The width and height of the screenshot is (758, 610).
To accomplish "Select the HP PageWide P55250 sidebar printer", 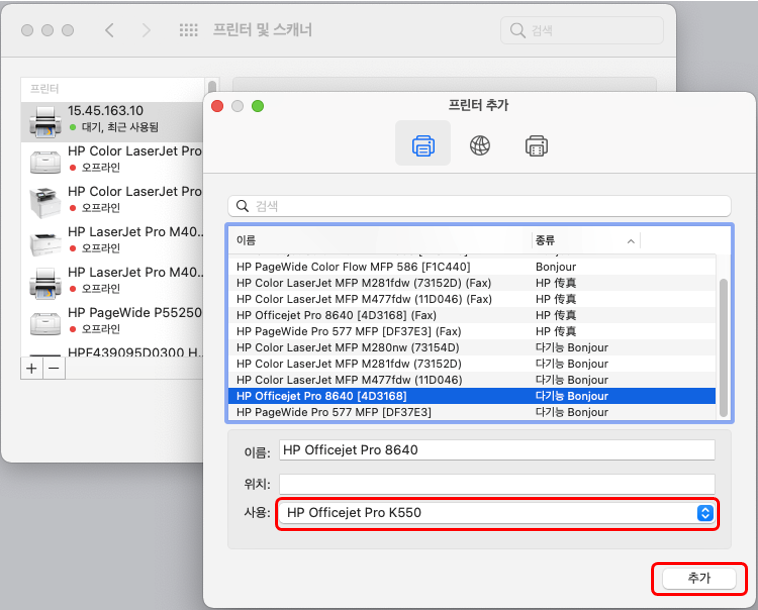I will point(112,321).
